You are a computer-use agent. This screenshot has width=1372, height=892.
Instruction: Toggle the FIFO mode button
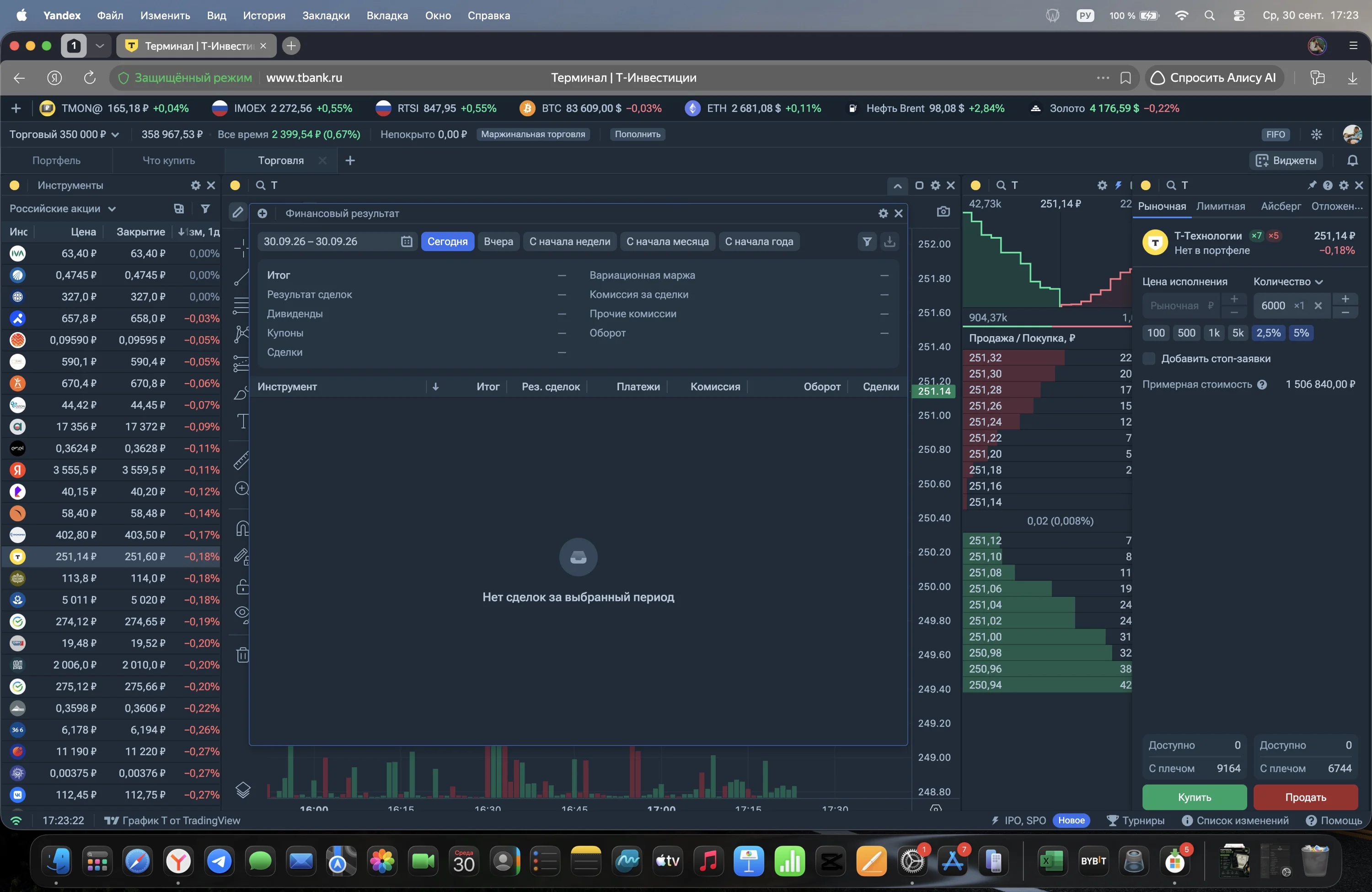click(1276, 134)
